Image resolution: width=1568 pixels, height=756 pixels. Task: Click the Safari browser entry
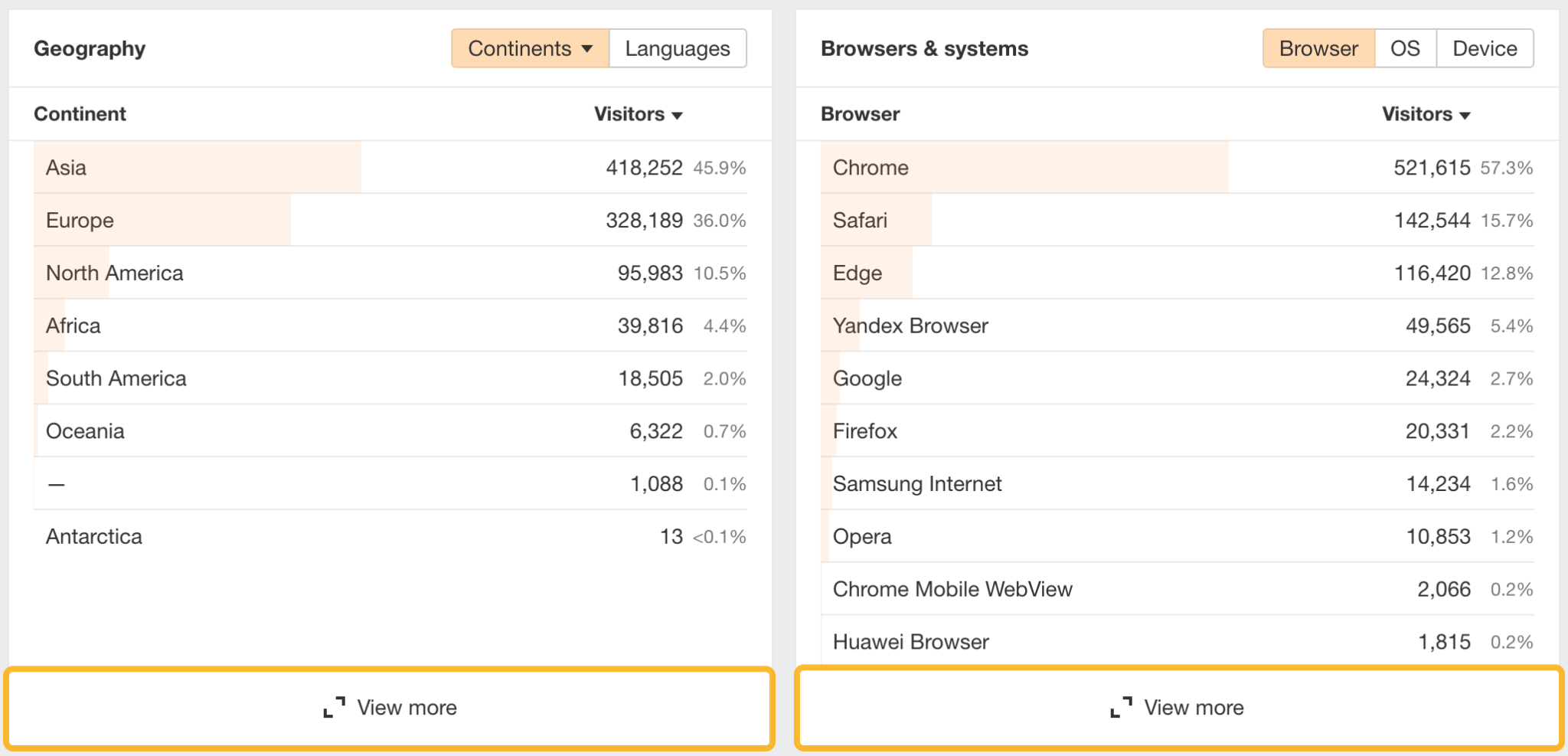(x=859, y=220)
